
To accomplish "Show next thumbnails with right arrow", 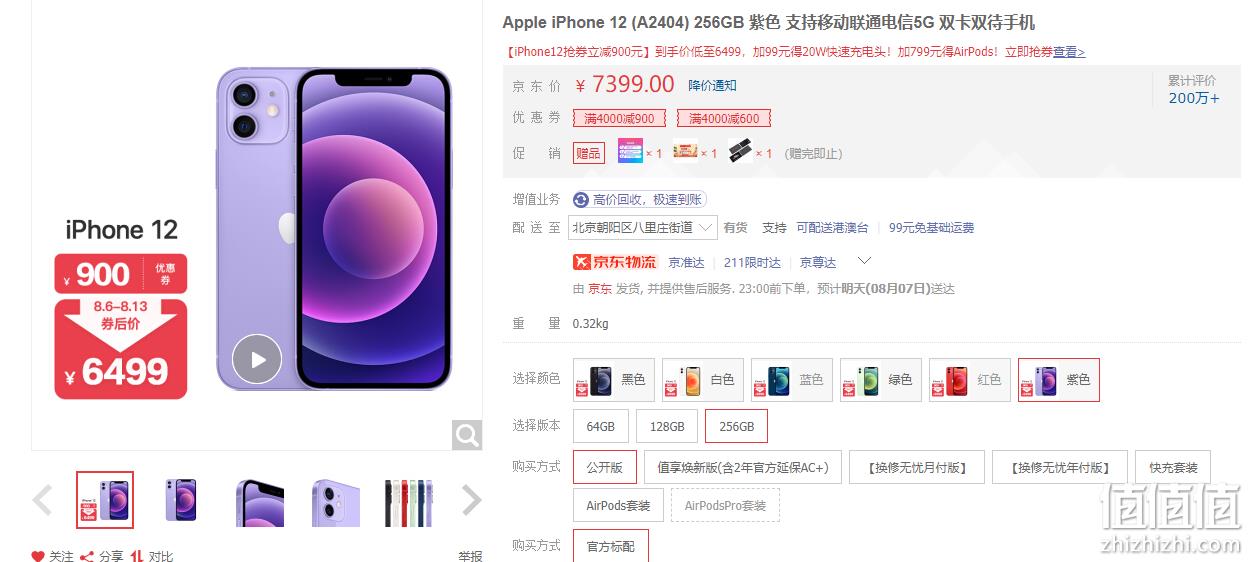I will [472, 500].
